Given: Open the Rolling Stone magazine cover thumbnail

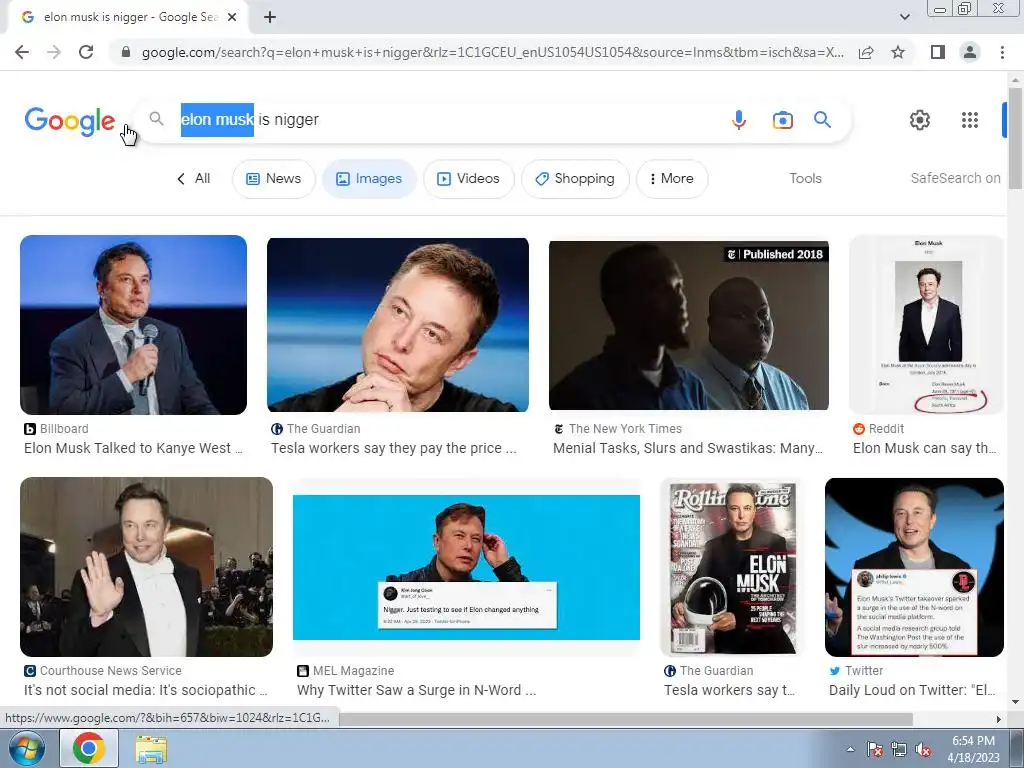Looking at the screenshot, I should 731,567.
